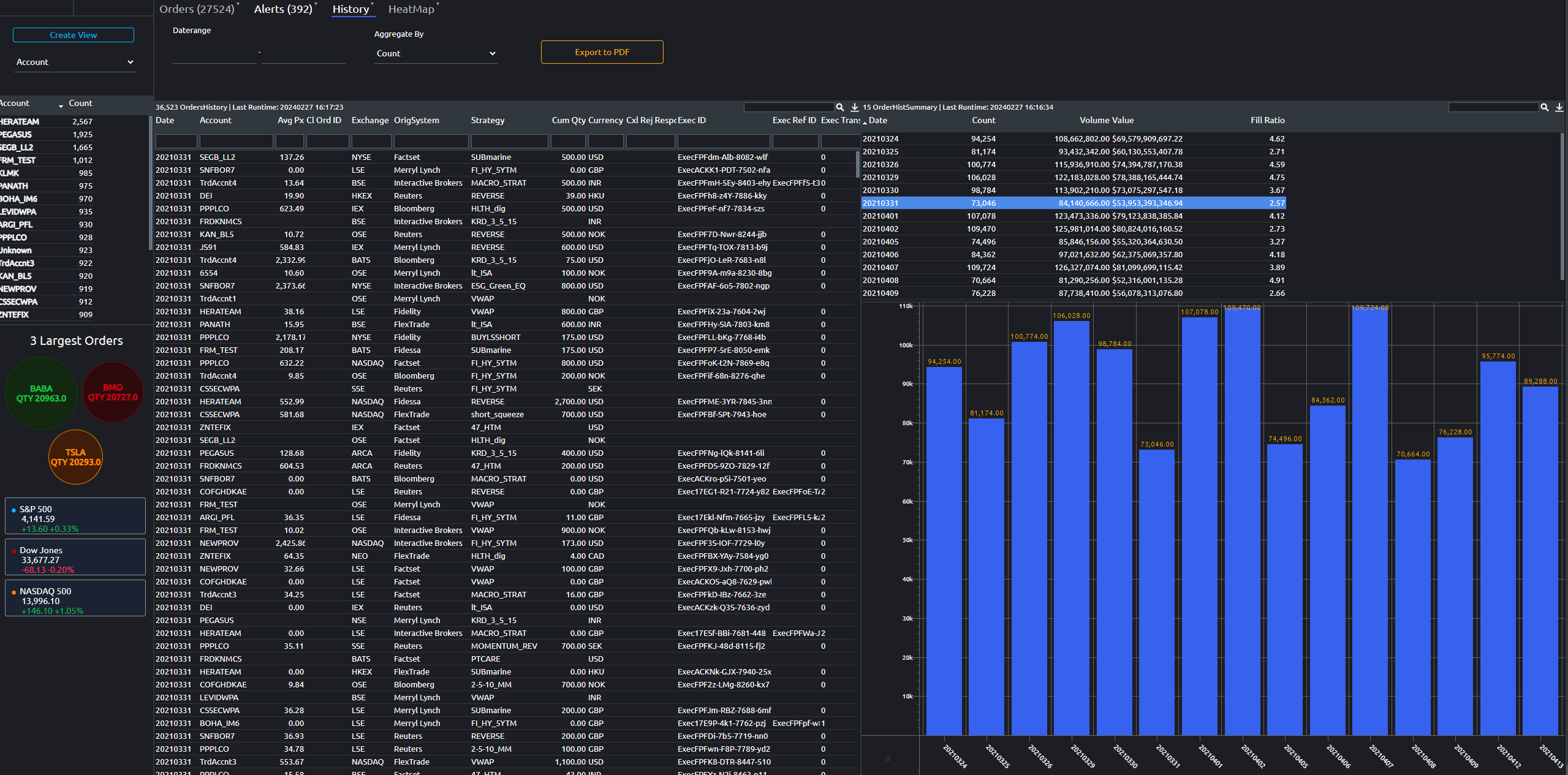Click Exec ID ExecFPFME-3YR-7845-3nn cell

pyautogui.click(x=724, y=401)
